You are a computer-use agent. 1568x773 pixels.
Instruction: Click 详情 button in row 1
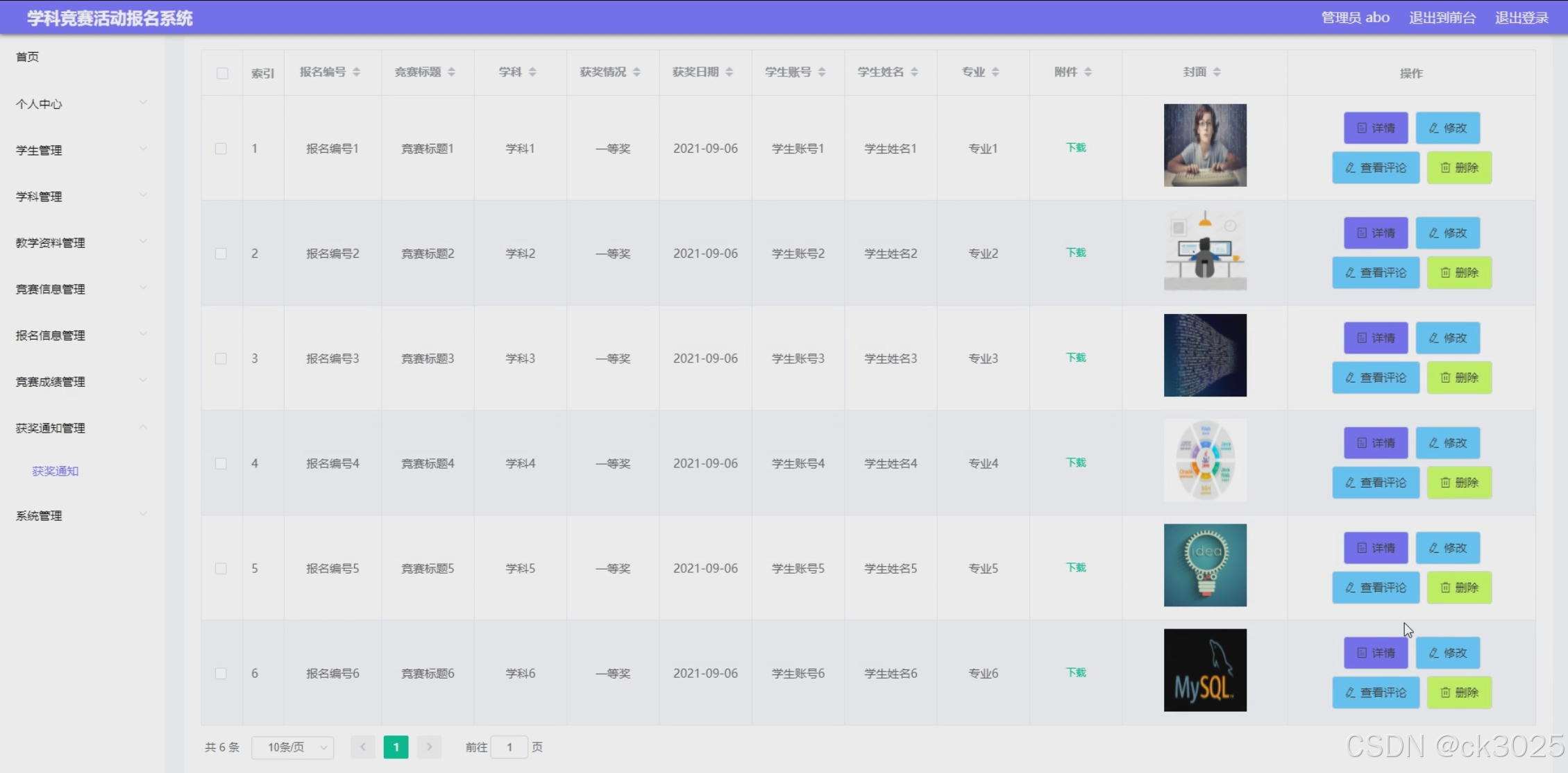pos(1375,128)
